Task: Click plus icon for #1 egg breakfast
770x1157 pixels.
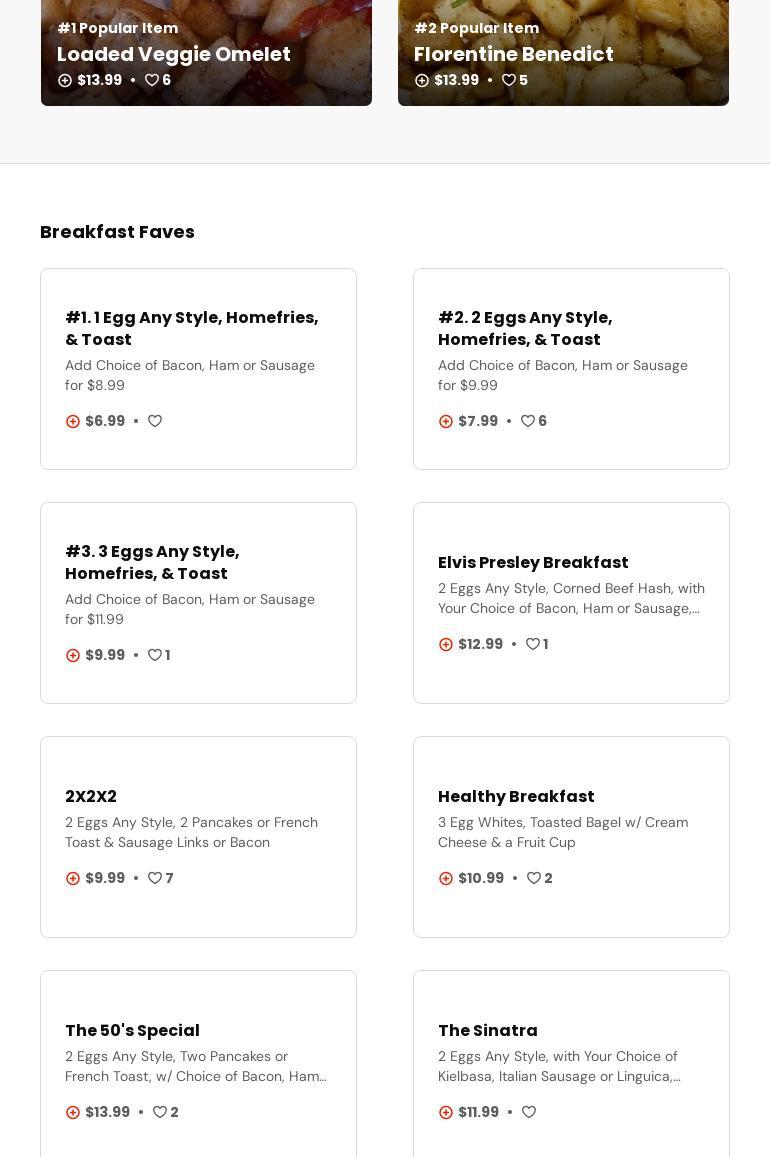Action: tap(73, 421)
